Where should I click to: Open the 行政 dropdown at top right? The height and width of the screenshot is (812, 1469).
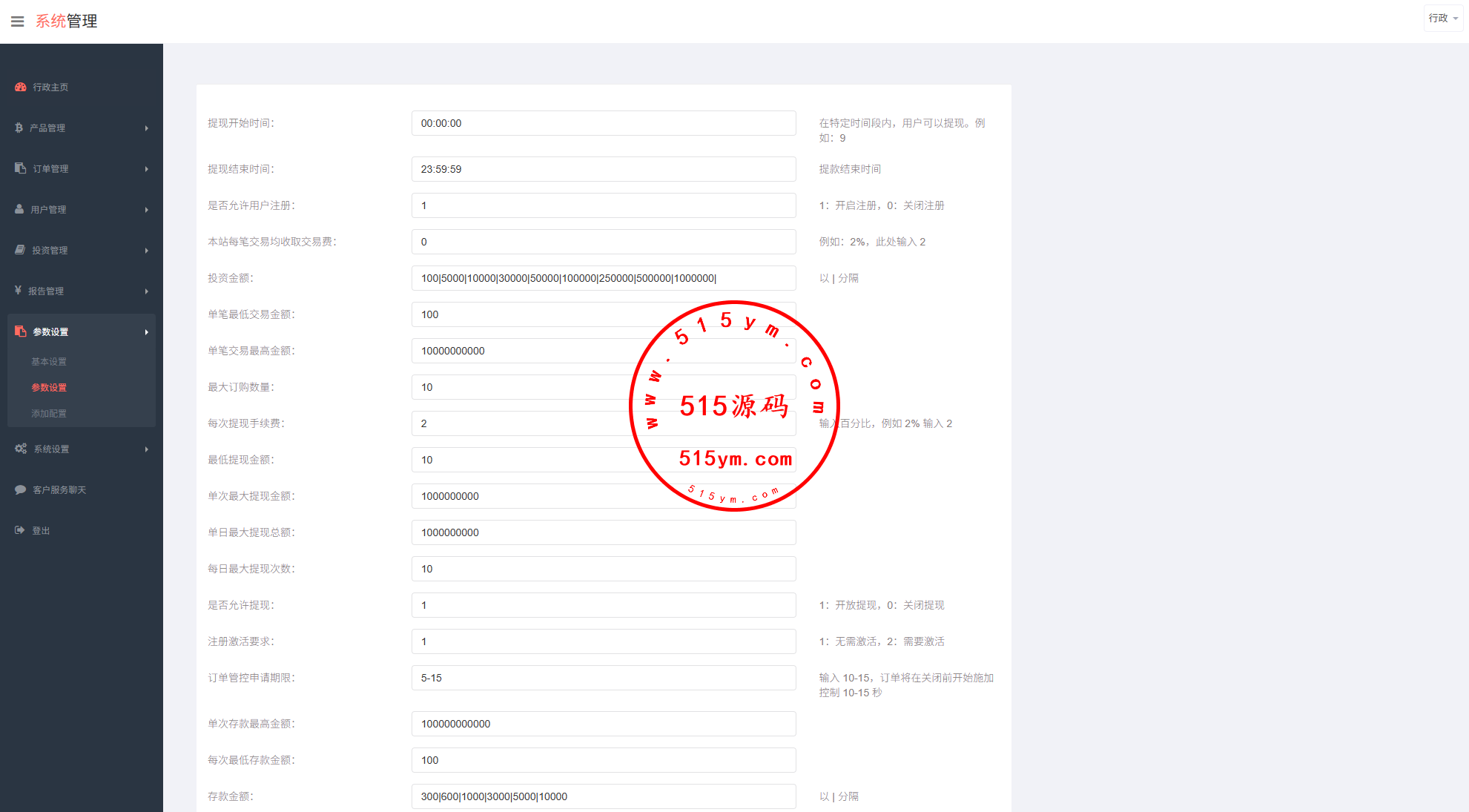(1443, 19)
